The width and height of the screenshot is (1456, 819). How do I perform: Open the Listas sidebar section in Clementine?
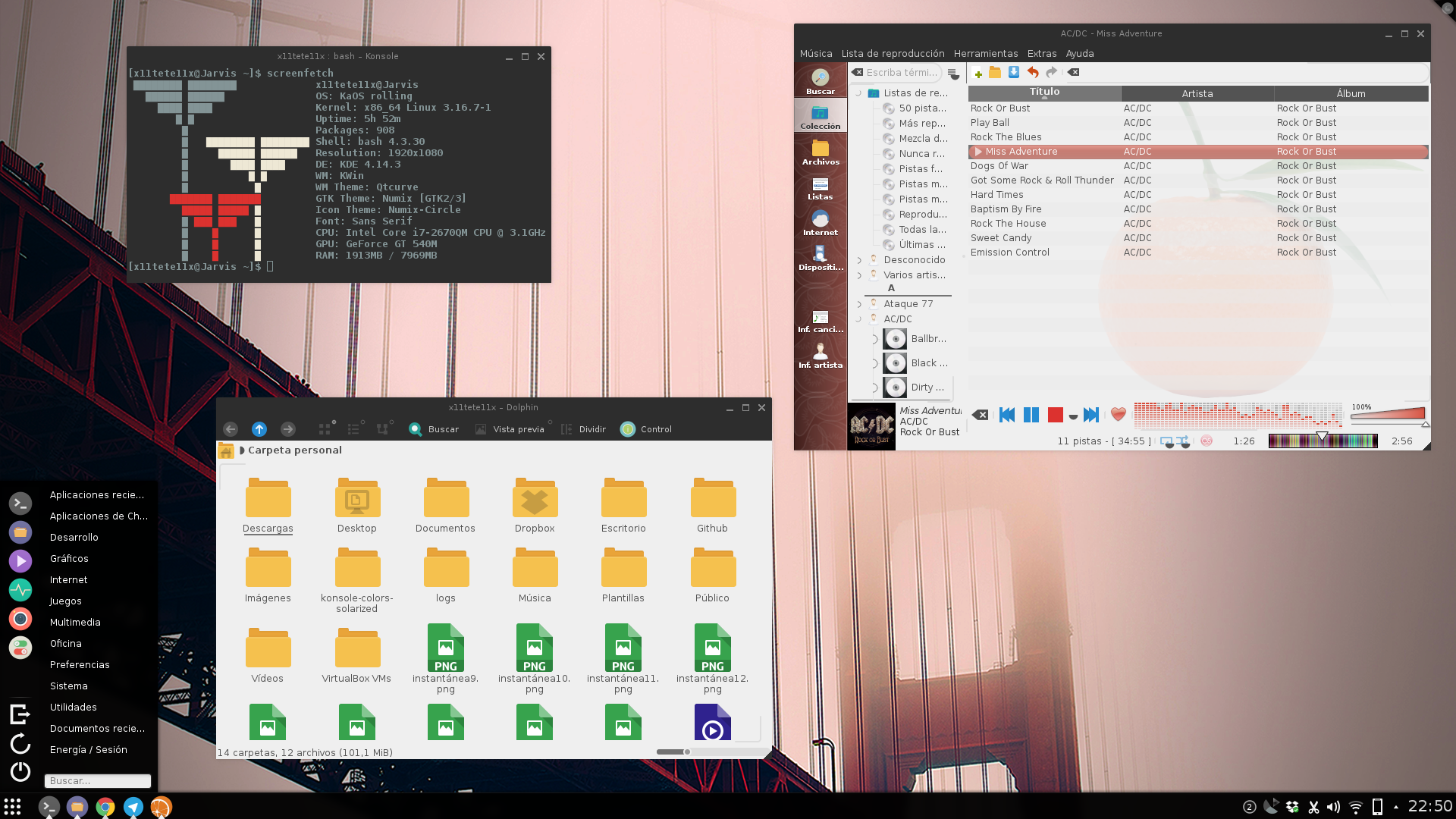tap(821, 188)
